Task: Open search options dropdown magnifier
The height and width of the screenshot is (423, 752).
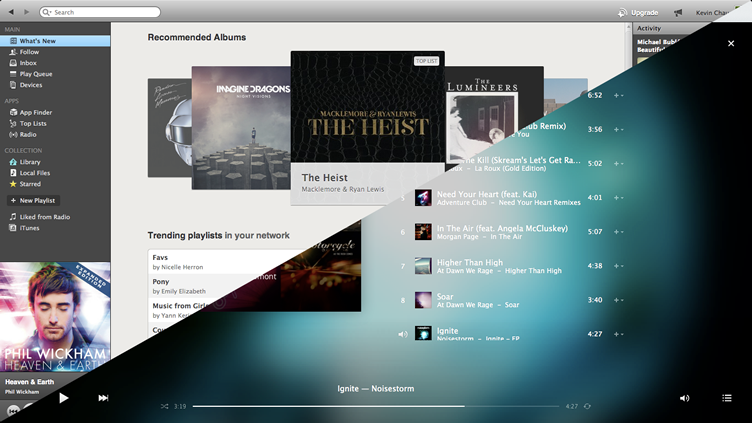Action: (x=48, y=12)
